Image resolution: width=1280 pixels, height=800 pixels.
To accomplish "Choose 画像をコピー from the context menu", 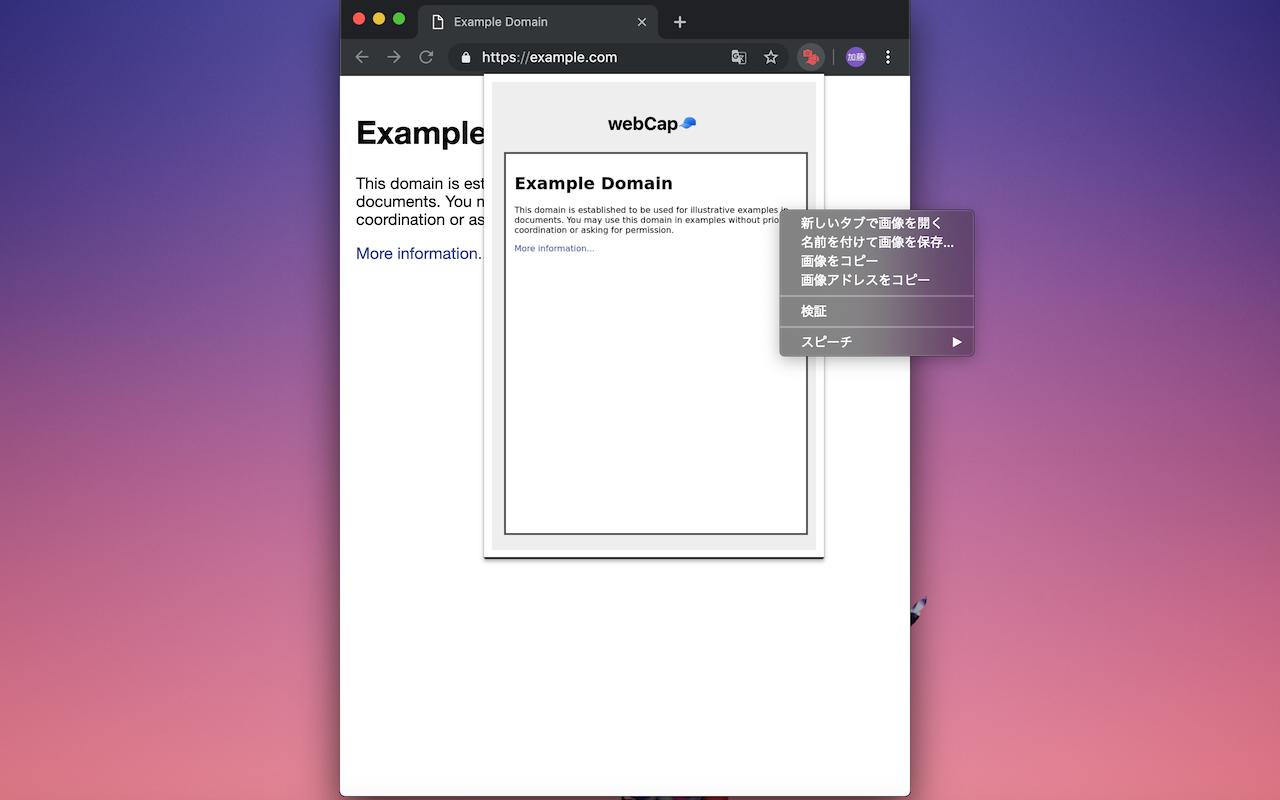I will (x=876, y=261).
